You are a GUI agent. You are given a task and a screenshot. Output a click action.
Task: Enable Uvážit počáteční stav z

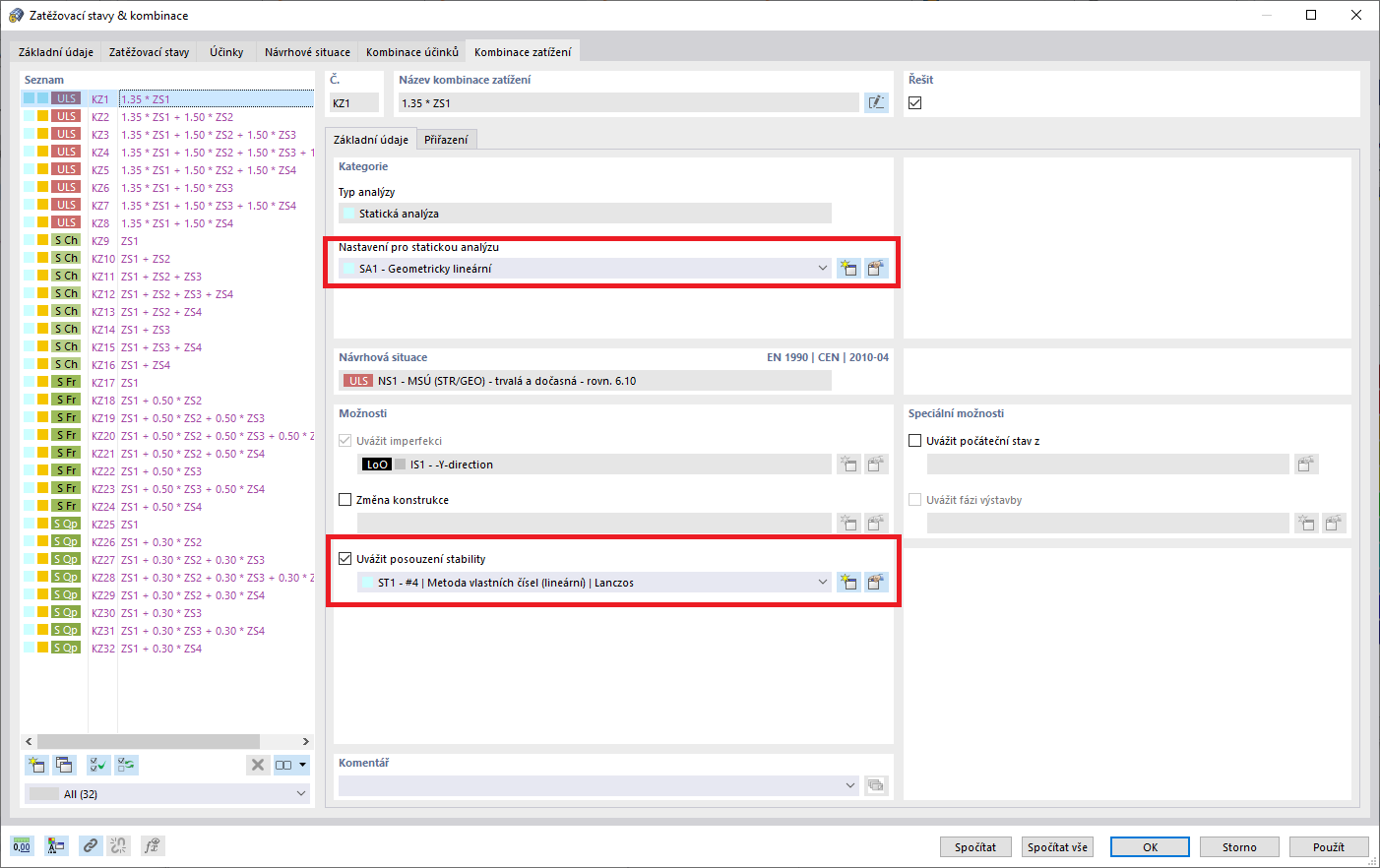click(913, 440)
